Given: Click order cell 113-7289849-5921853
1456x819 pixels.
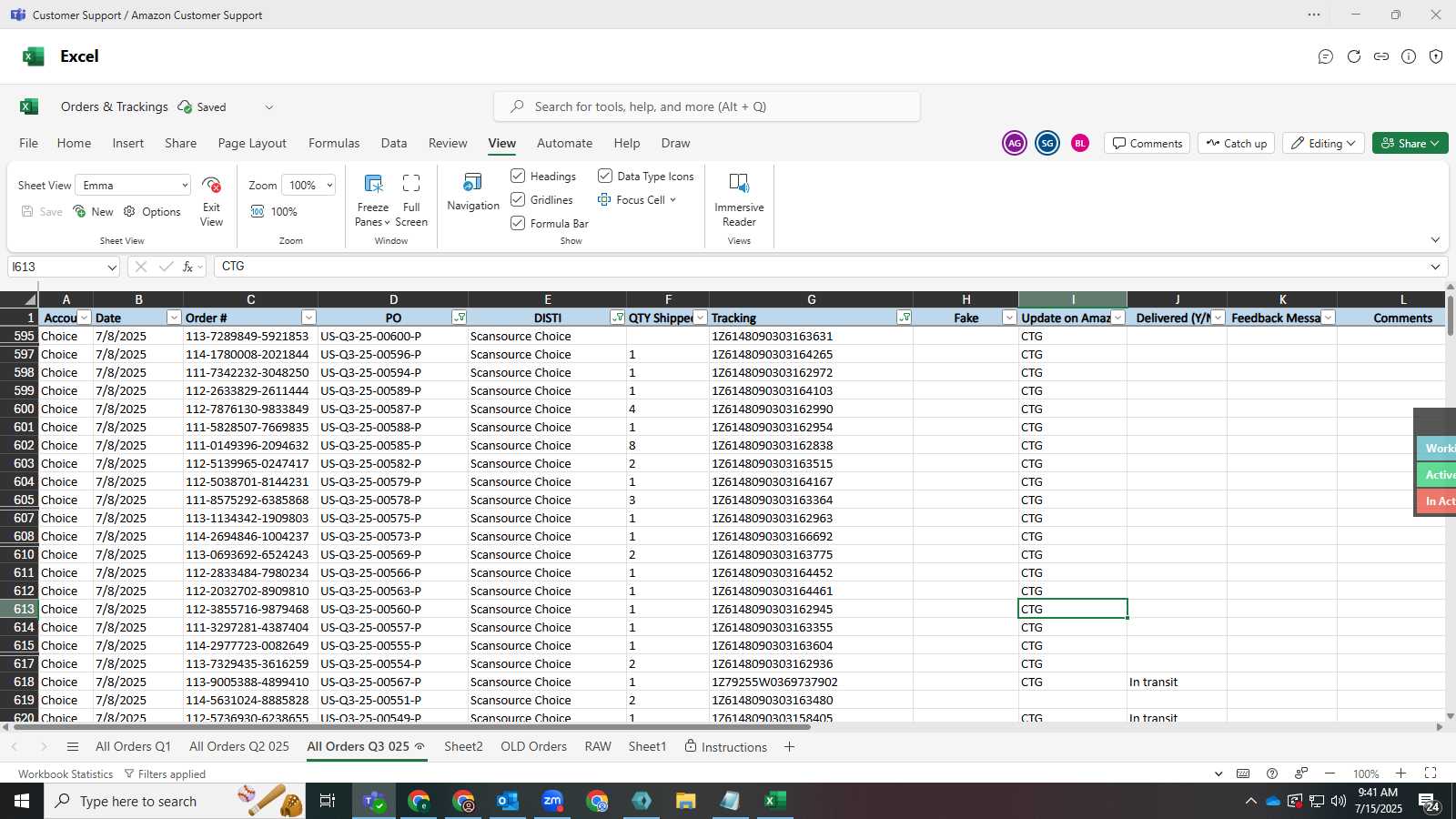Looking at the screenshot, I should coord(250,336).
